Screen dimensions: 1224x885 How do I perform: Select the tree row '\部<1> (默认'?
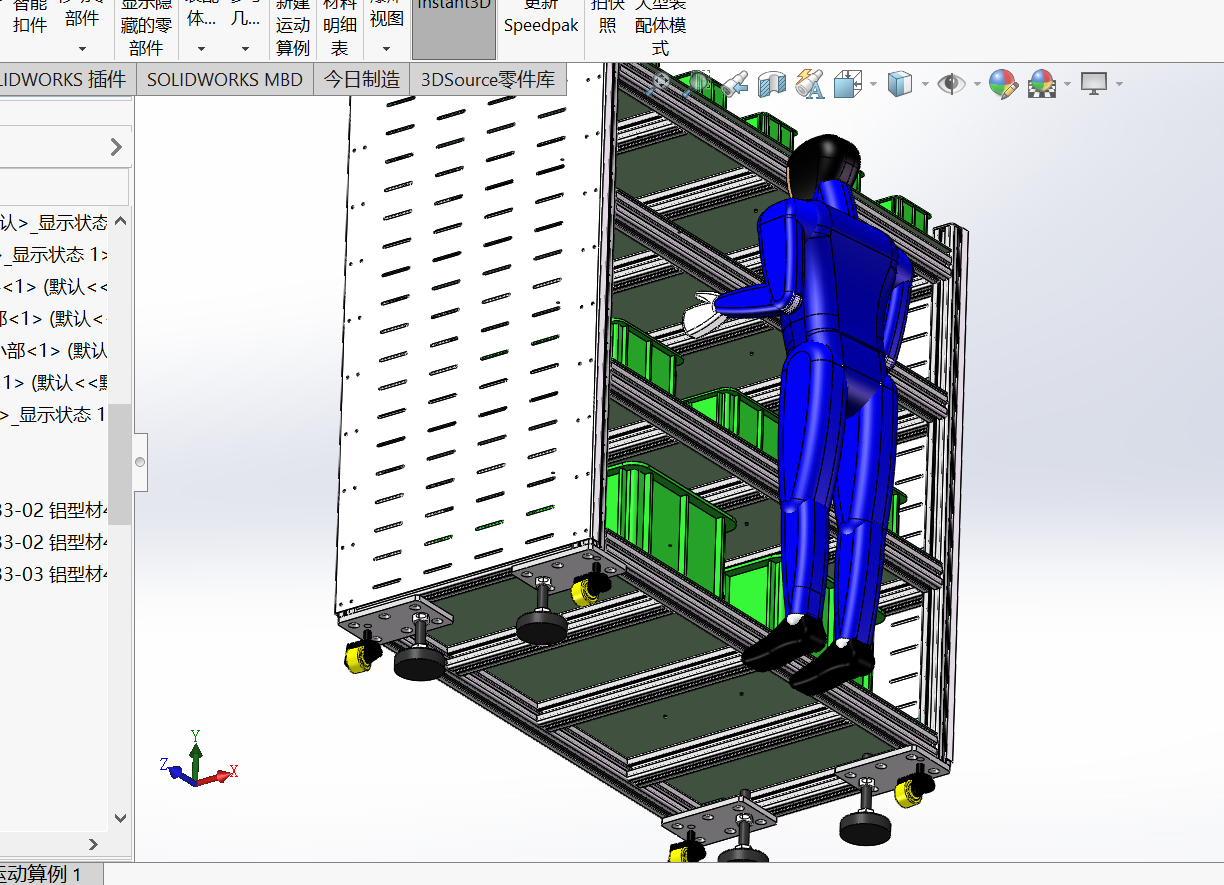tap(54, 351)
